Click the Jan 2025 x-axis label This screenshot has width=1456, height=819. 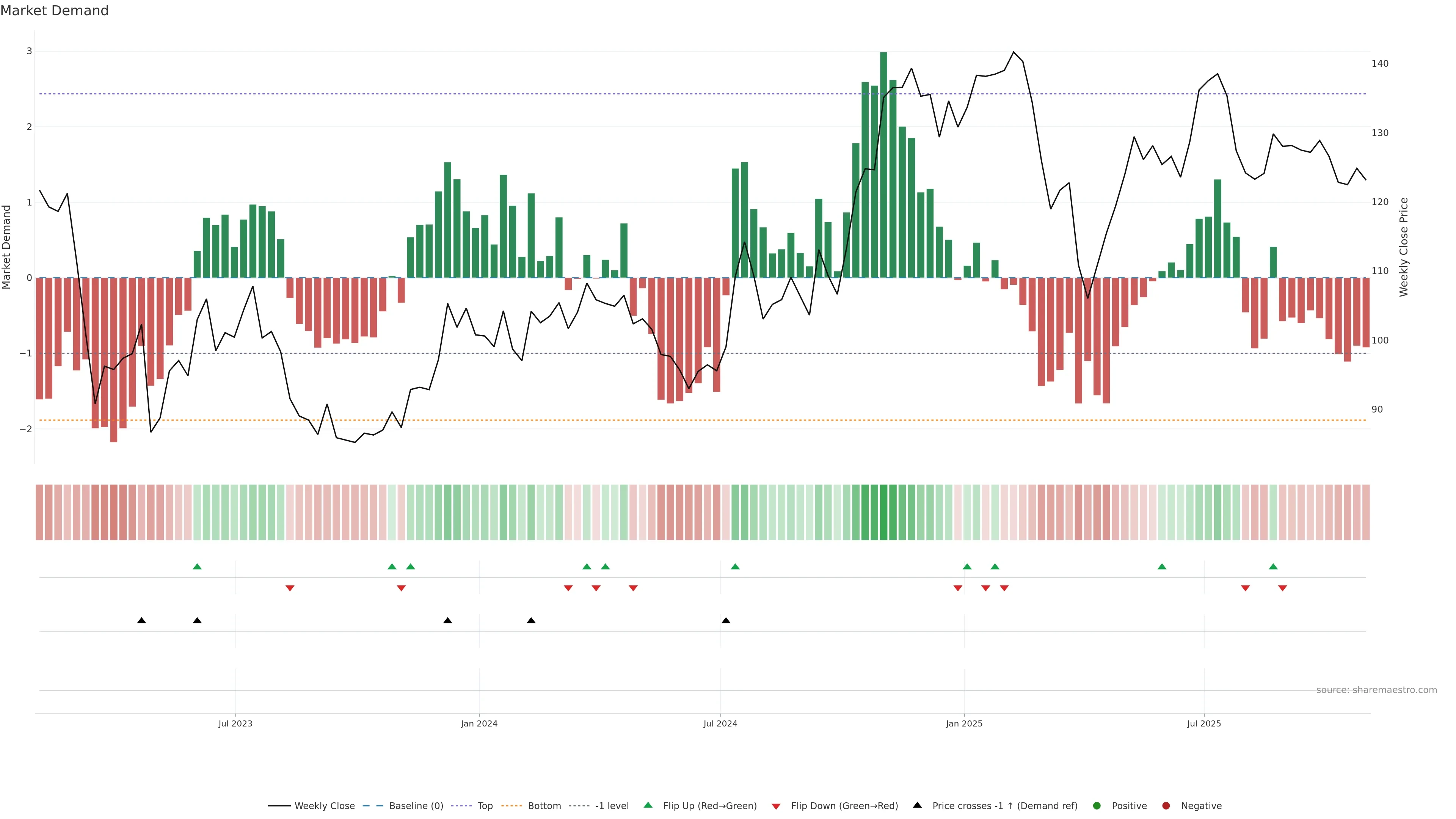(x=964, y=723)
